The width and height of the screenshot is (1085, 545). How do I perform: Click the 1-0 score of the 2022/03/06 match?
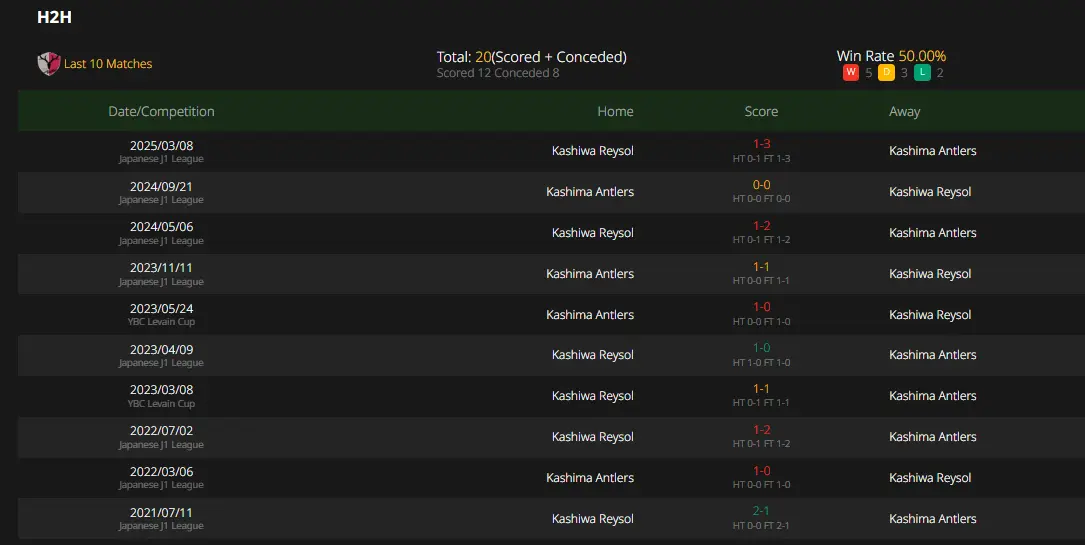[x=761, y=470]
